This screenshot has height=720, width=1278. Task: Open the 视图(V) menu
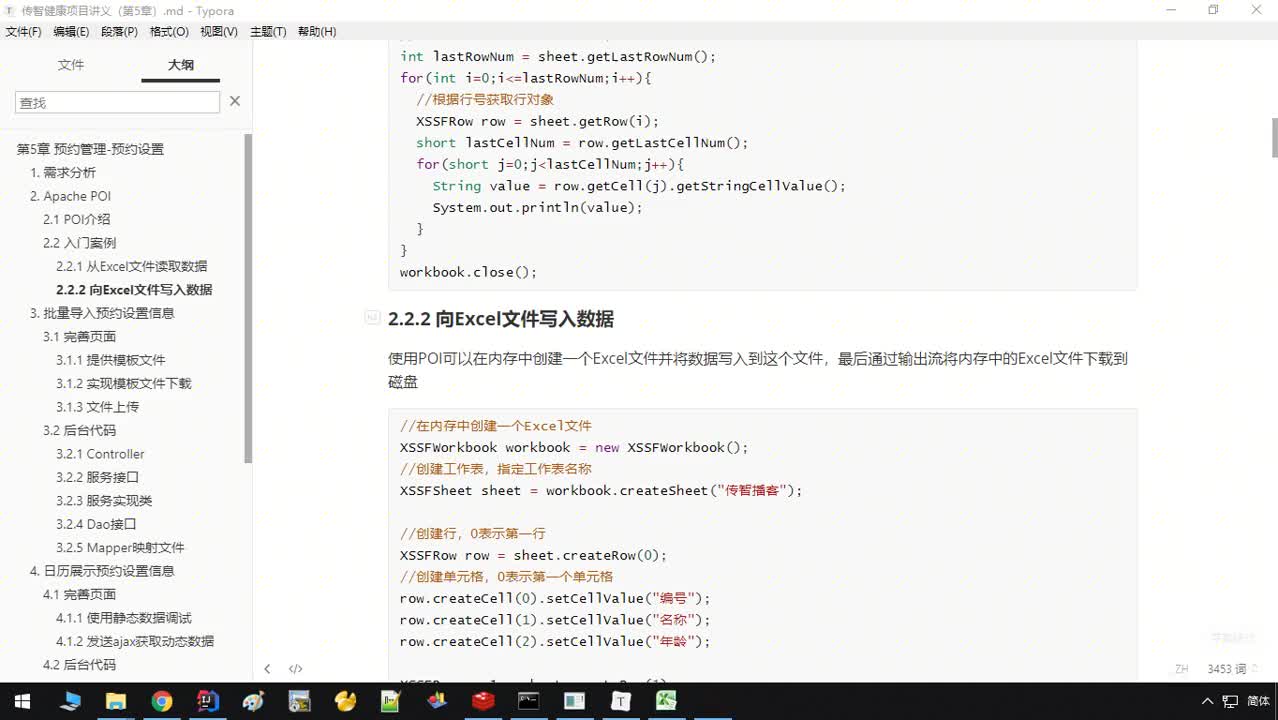[x=219, y=32]
